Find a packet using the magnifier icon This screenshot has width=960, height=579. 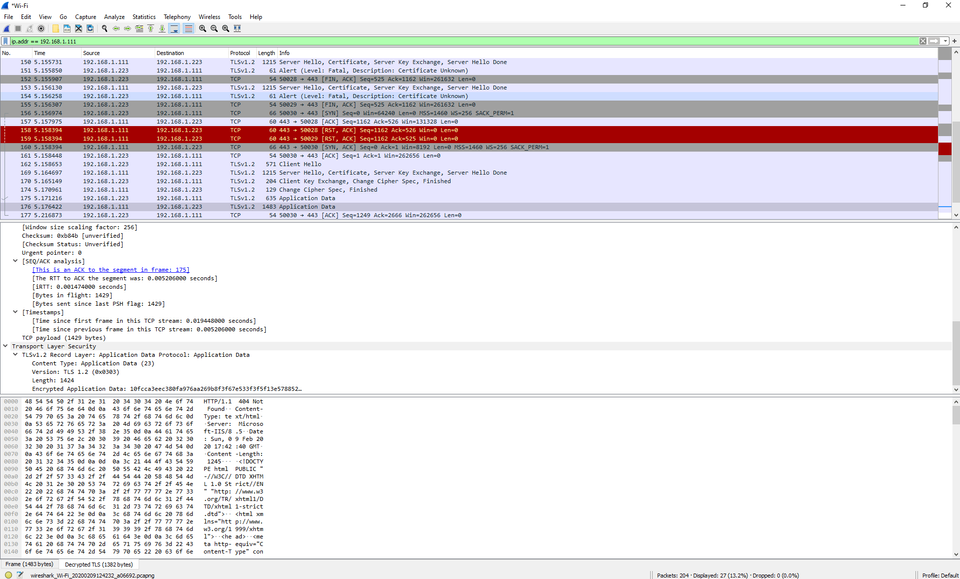(104, 28)
